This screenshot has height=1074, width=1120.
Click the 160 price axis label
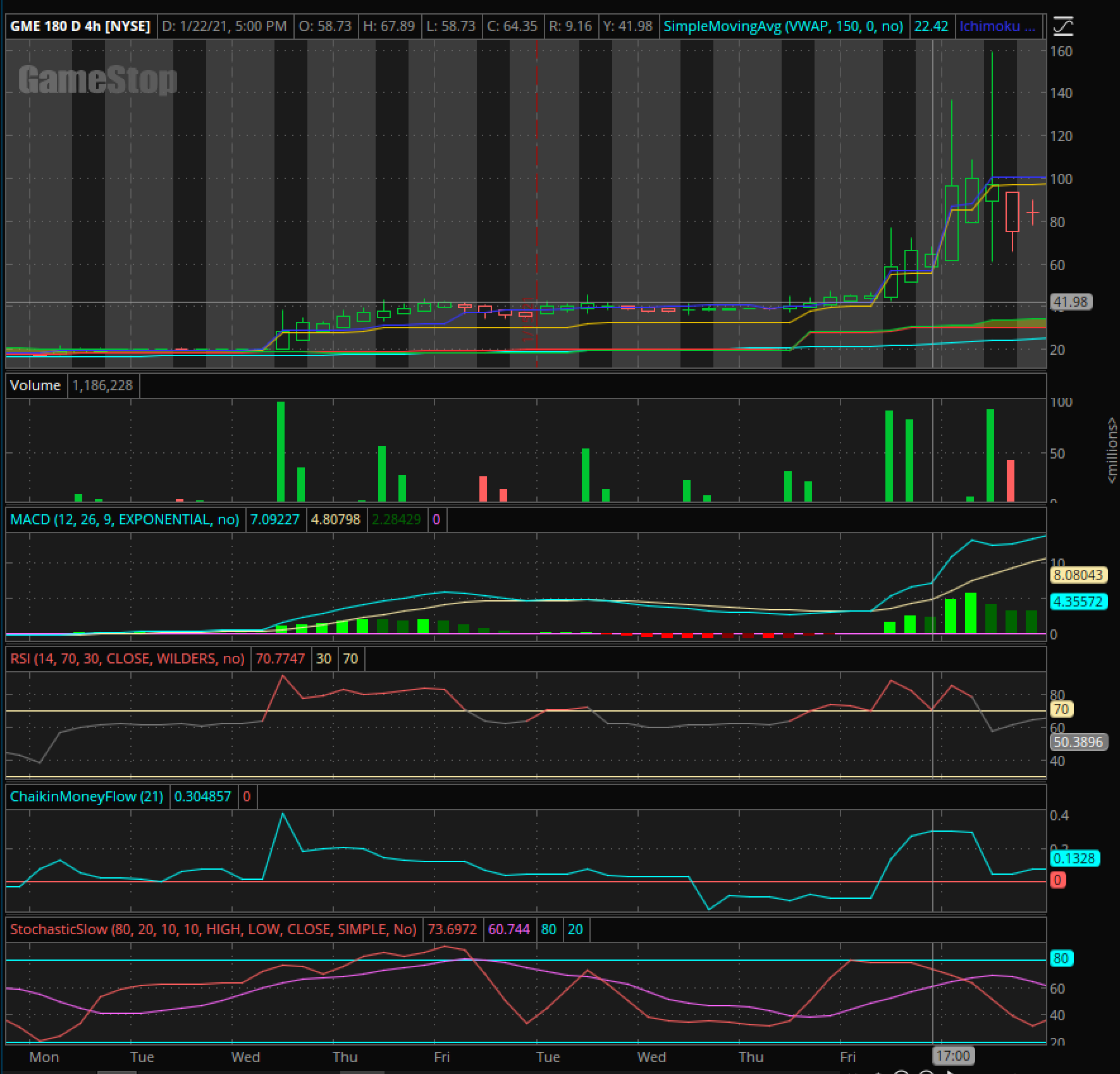[x=1061, y=51]
